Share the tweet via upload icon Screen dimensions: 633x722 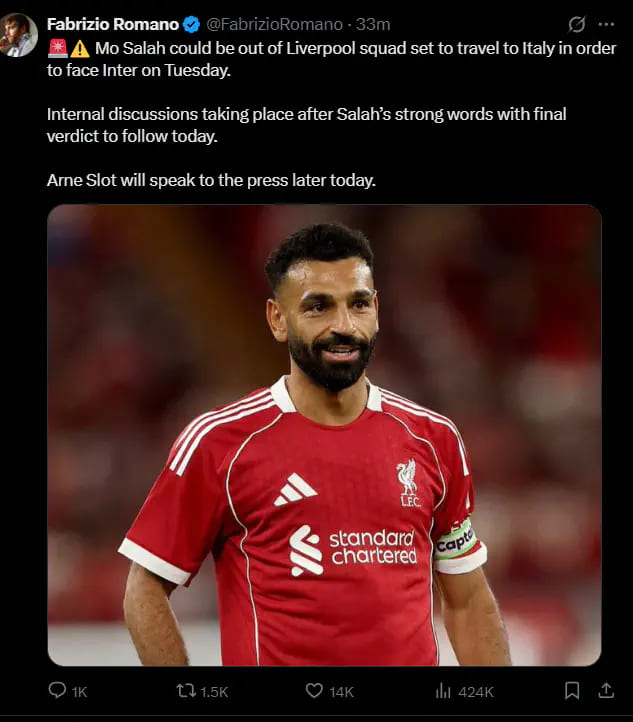click(x=606, y=690)
